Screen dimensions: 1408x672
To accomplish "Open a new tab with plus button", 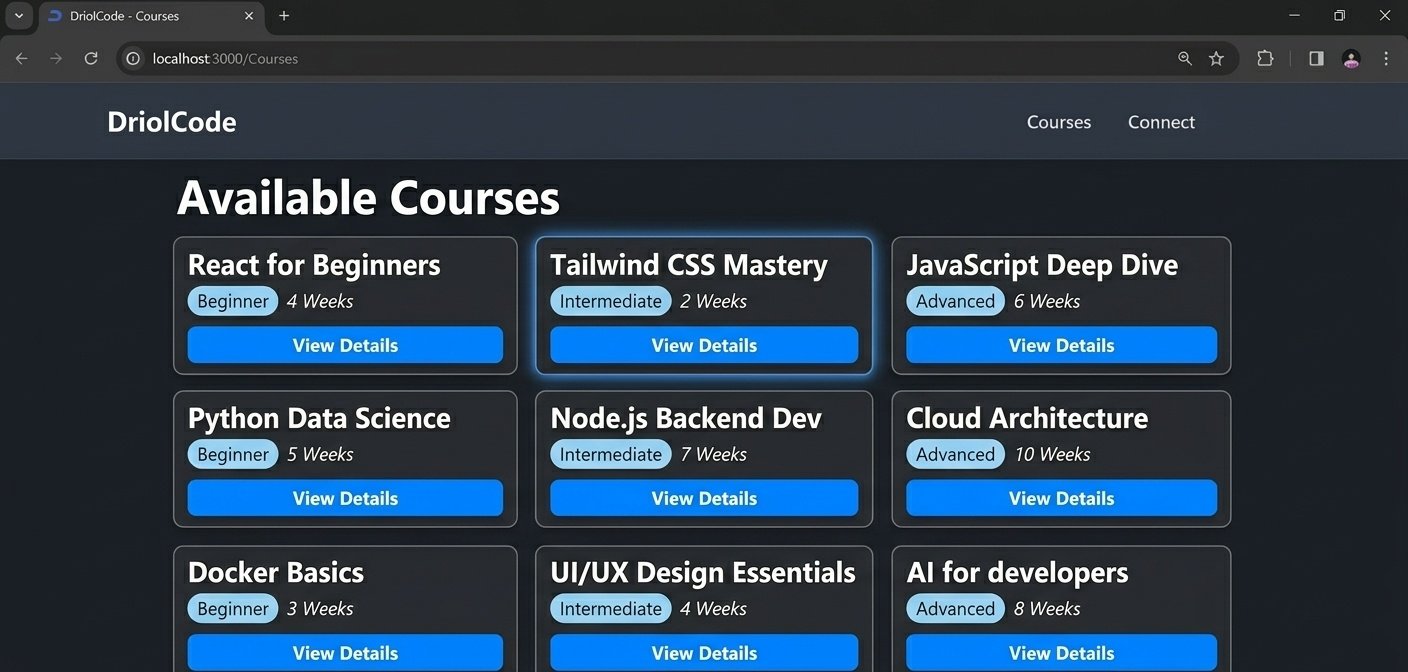I will (284, 16).
